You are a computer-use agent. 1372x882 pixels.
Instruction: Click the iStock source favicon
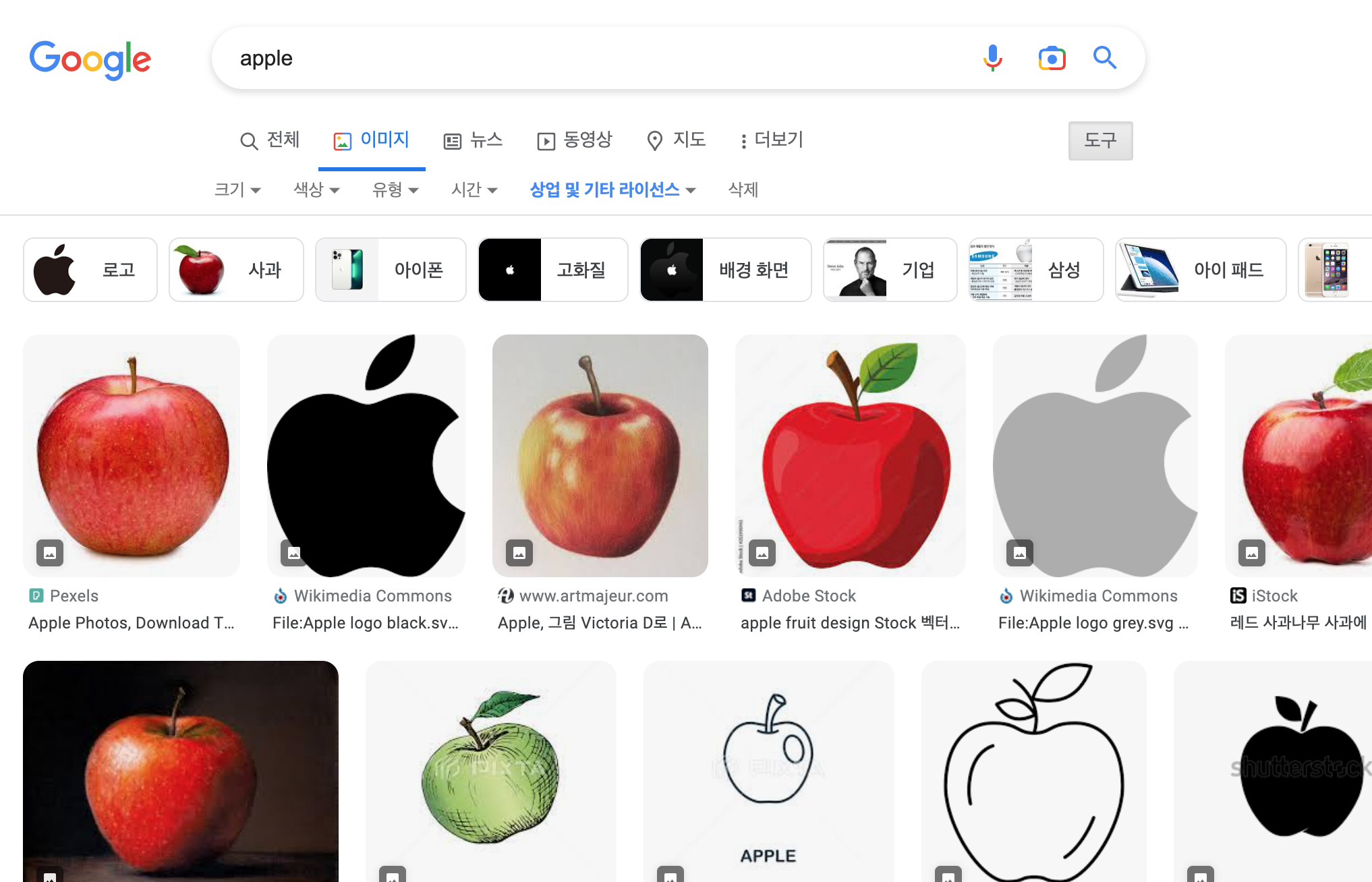point(1238,595)
